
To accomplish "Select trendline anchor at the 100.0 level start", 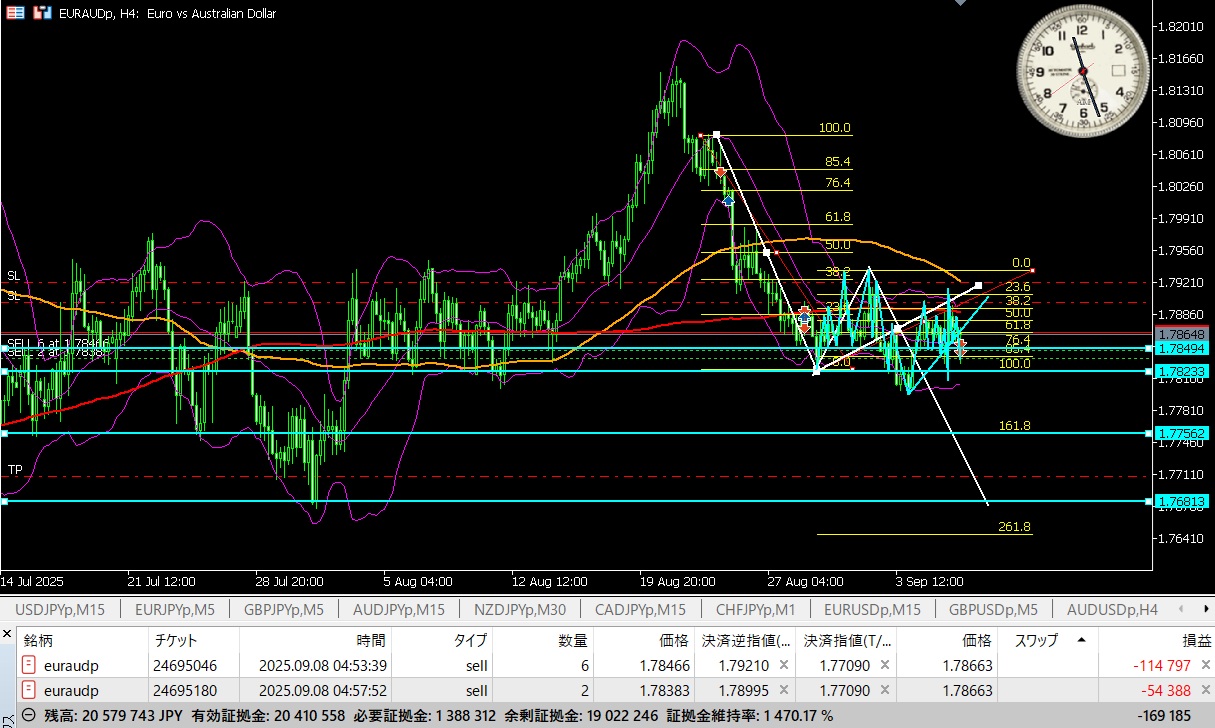I will [x=717, y=134].
